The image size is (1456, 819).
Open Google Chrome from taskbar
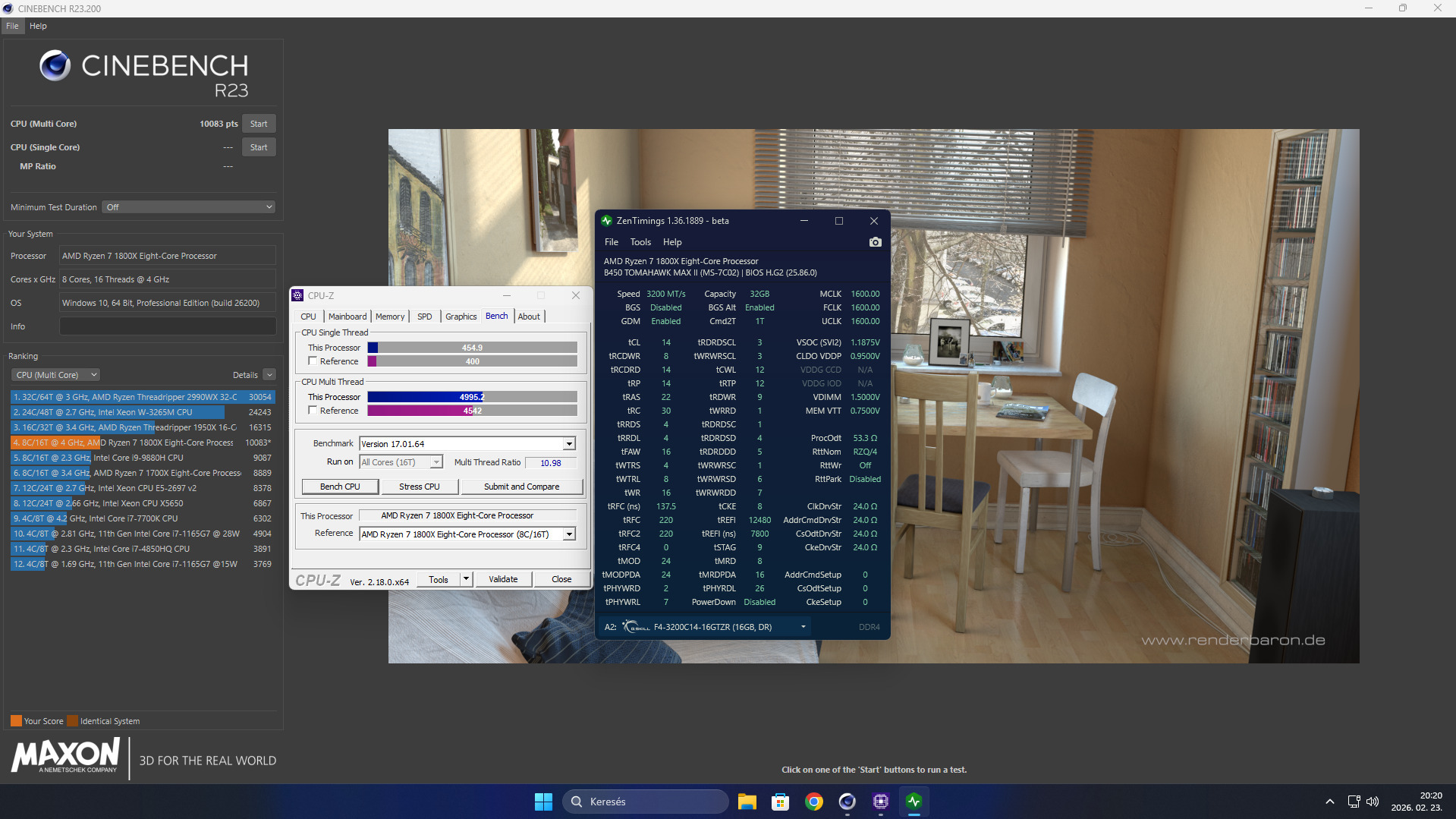click(814, 802)
